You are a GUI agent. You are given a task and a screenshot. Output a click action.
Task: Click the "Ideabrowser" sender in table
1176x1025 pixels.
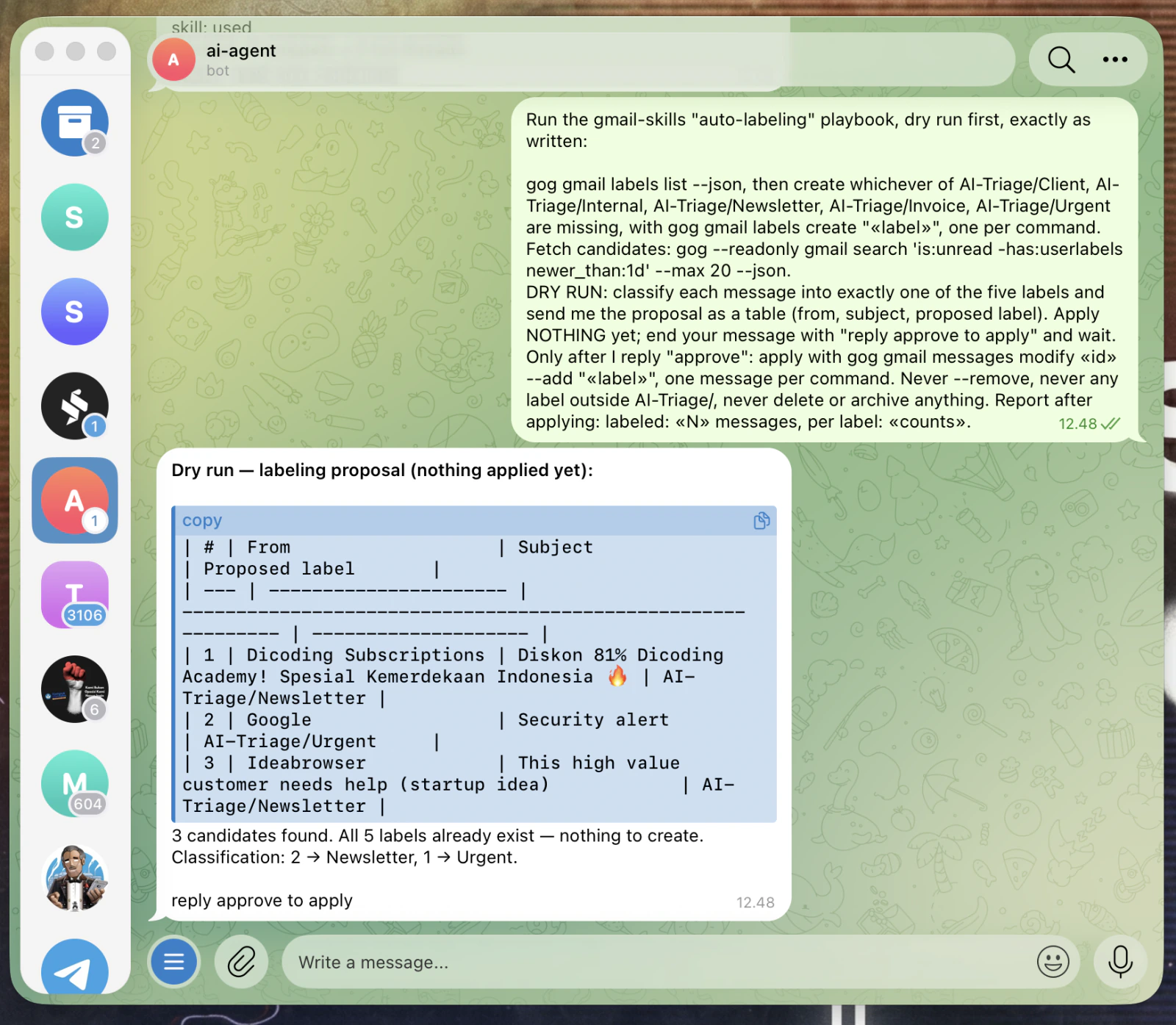click(306, 763)
